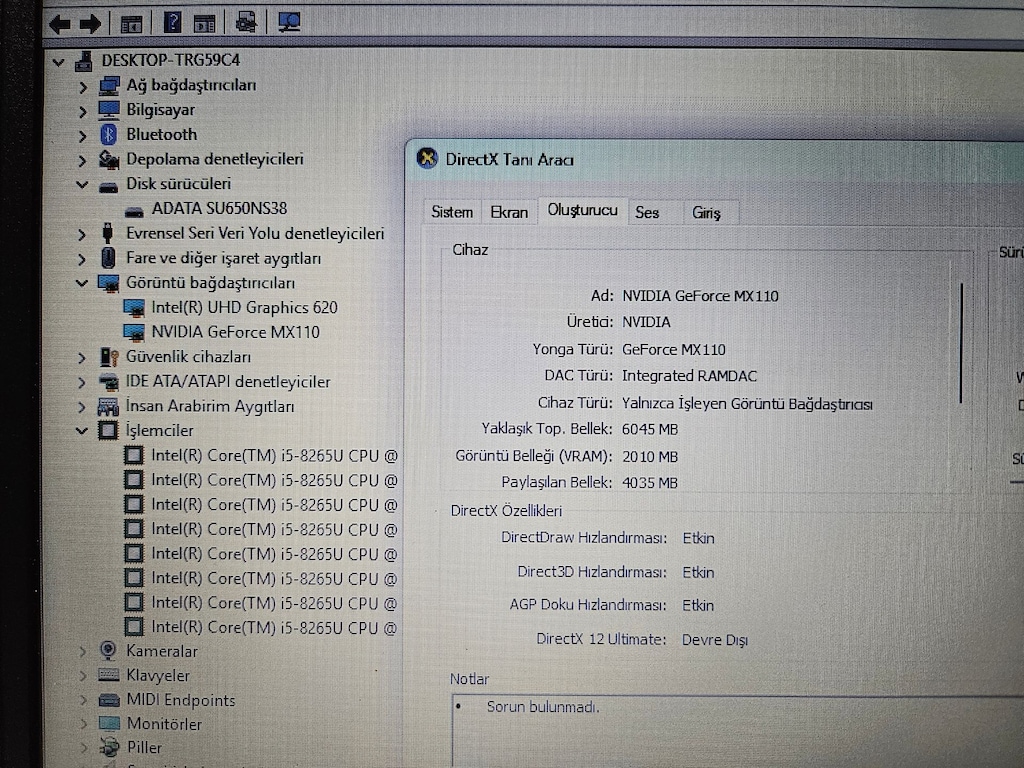Click the IDE ATA/ATAPI denetleyiciler icon
The height and width of the screenshot is (768, 1024).
click(108, 381)
